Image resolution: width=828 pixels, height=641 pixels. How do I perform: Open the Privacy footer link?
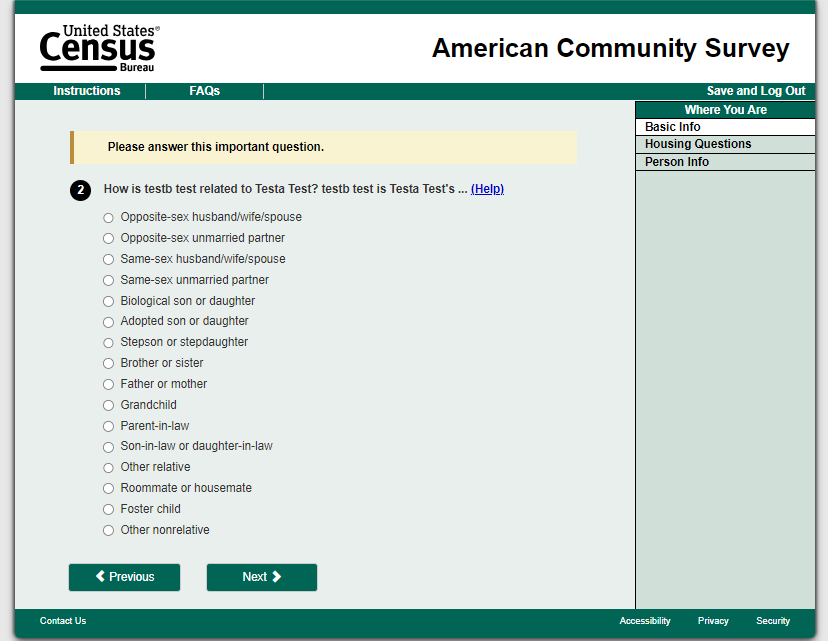click(x=713, y=621)
